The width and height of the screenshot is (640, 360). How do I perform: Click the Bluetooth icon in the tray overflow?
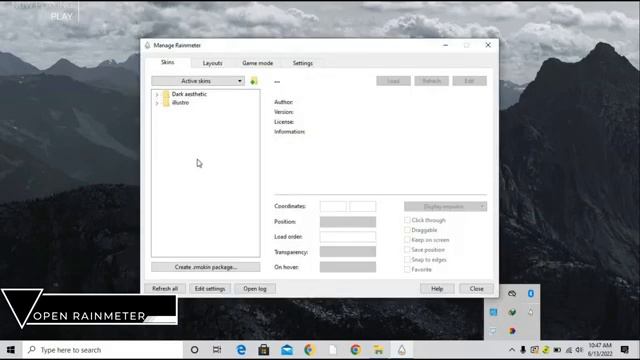pos(531,293)
